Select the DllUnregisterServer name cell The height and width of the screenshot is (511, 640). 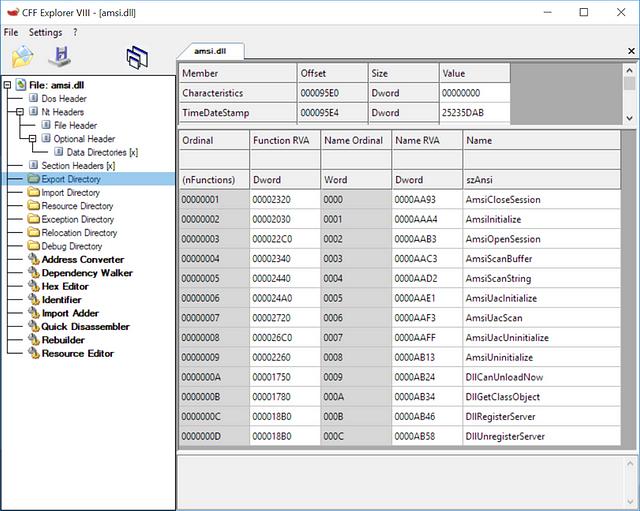(x=542, y=436)
